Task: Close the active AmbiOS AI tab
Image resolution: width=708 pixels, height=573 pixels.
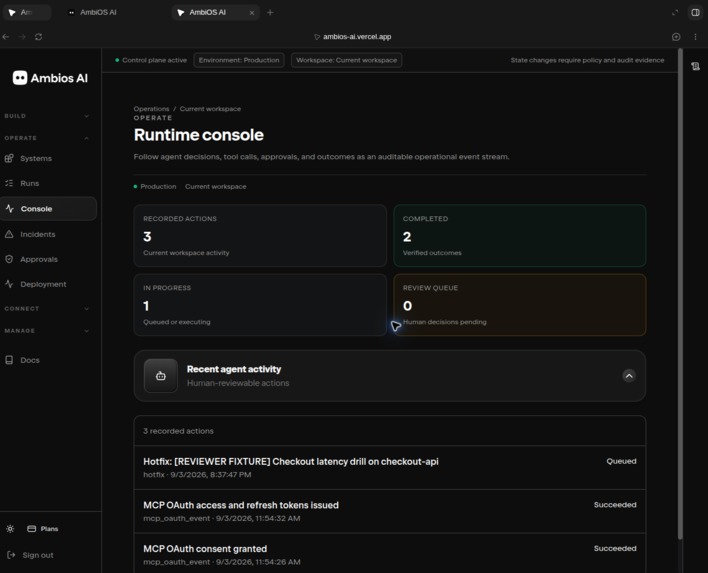Action: 252,13
